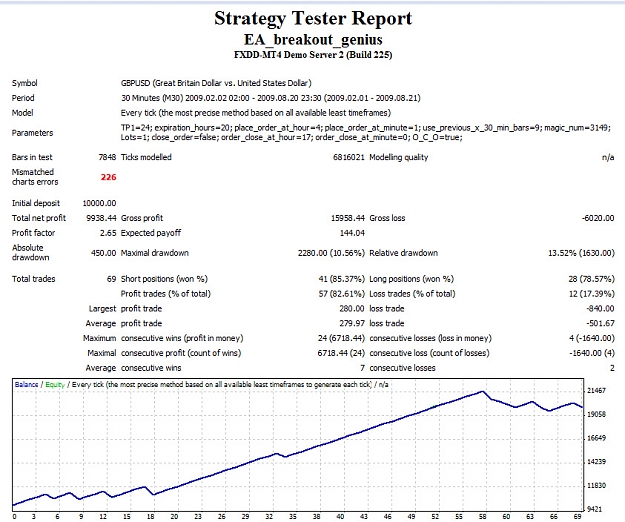
Task: Click the Every tick model description
Action: 256,113
